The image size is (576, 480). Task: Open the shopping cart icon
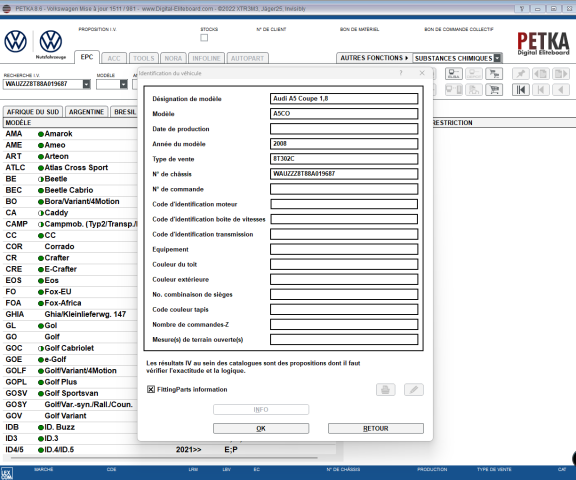click(494, 90)
